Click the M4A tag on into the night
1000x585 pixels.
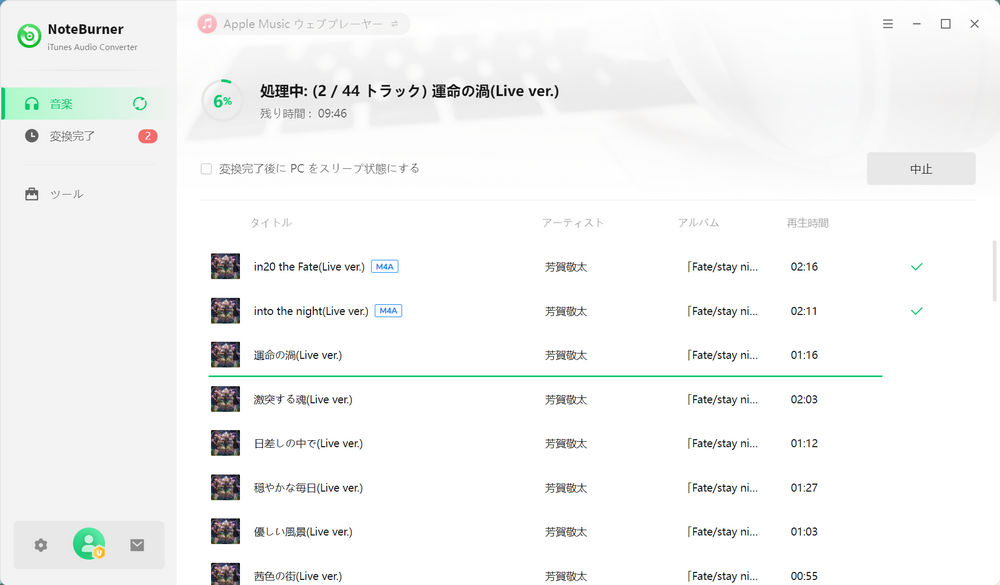(388, 311)
